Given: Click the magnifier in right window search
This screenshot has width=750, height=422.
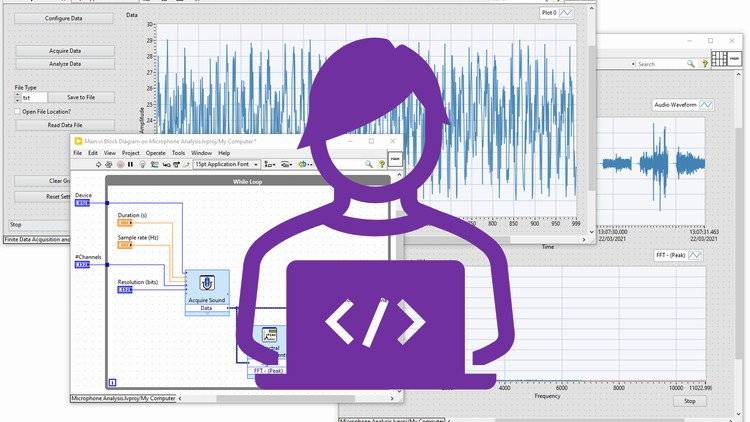Looking at the screenshot, I should 691,64.
